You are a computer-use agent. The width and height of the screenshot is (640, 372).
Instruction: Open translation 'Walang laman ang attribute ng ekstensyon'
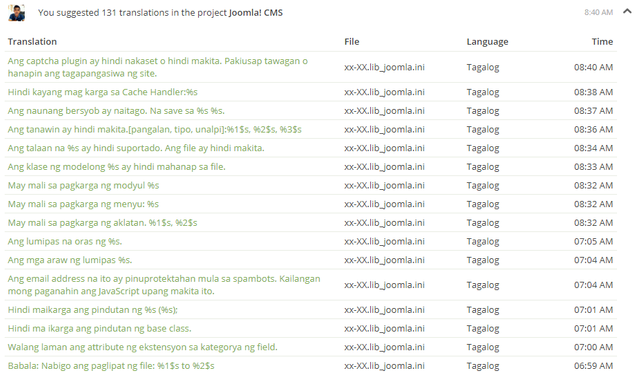coord(142,347)
